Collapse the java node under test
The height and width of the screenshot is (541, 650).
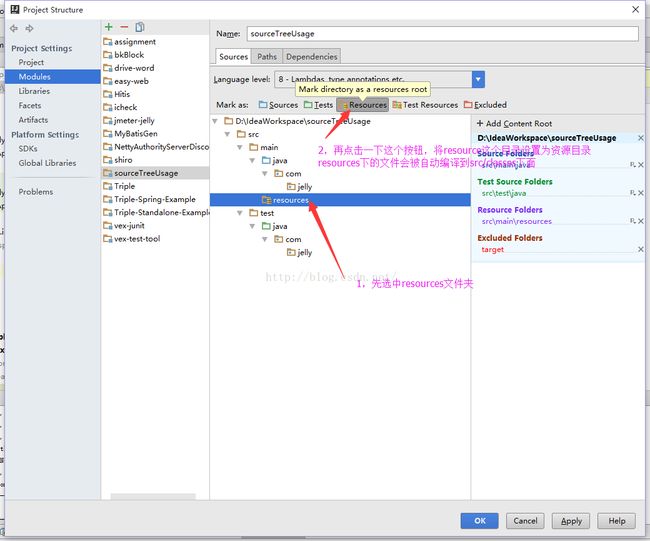(x=252, y=226)
